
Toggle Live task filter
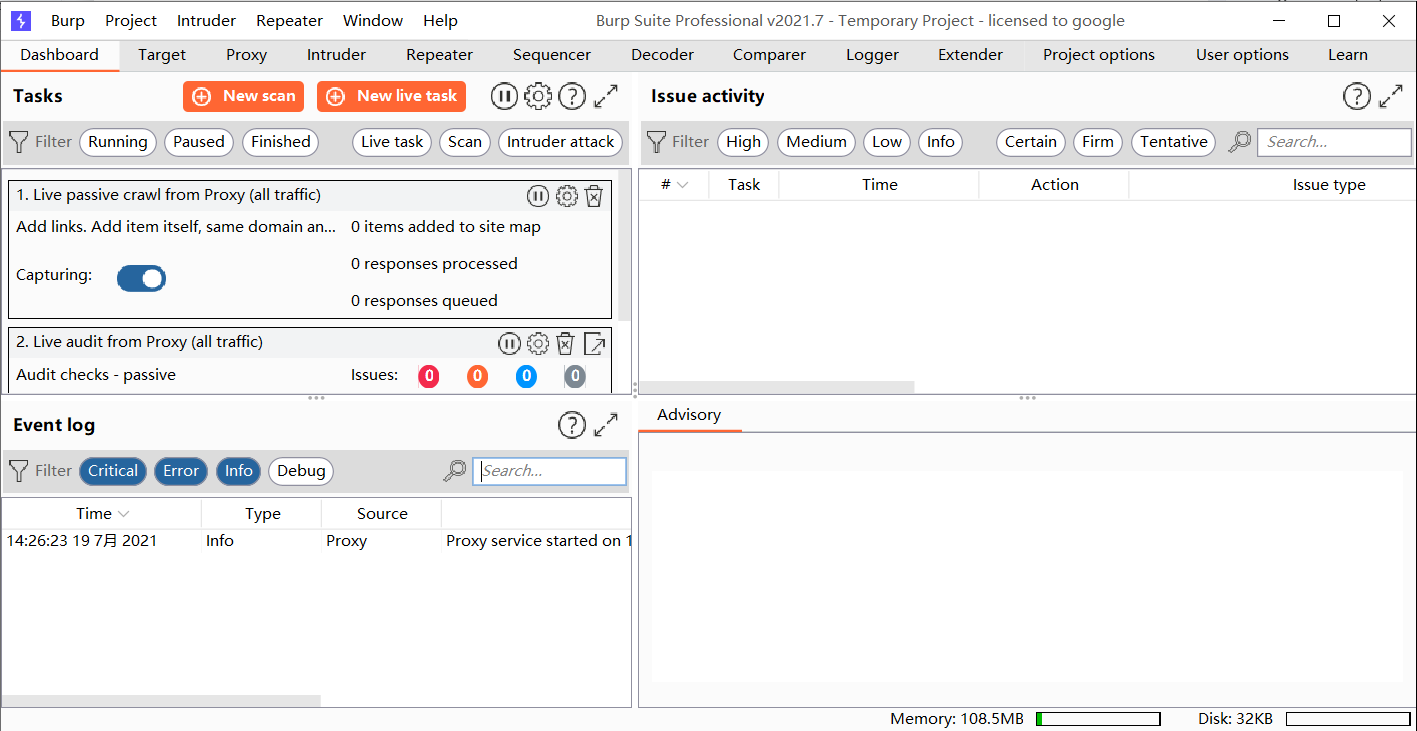[392, 142]
